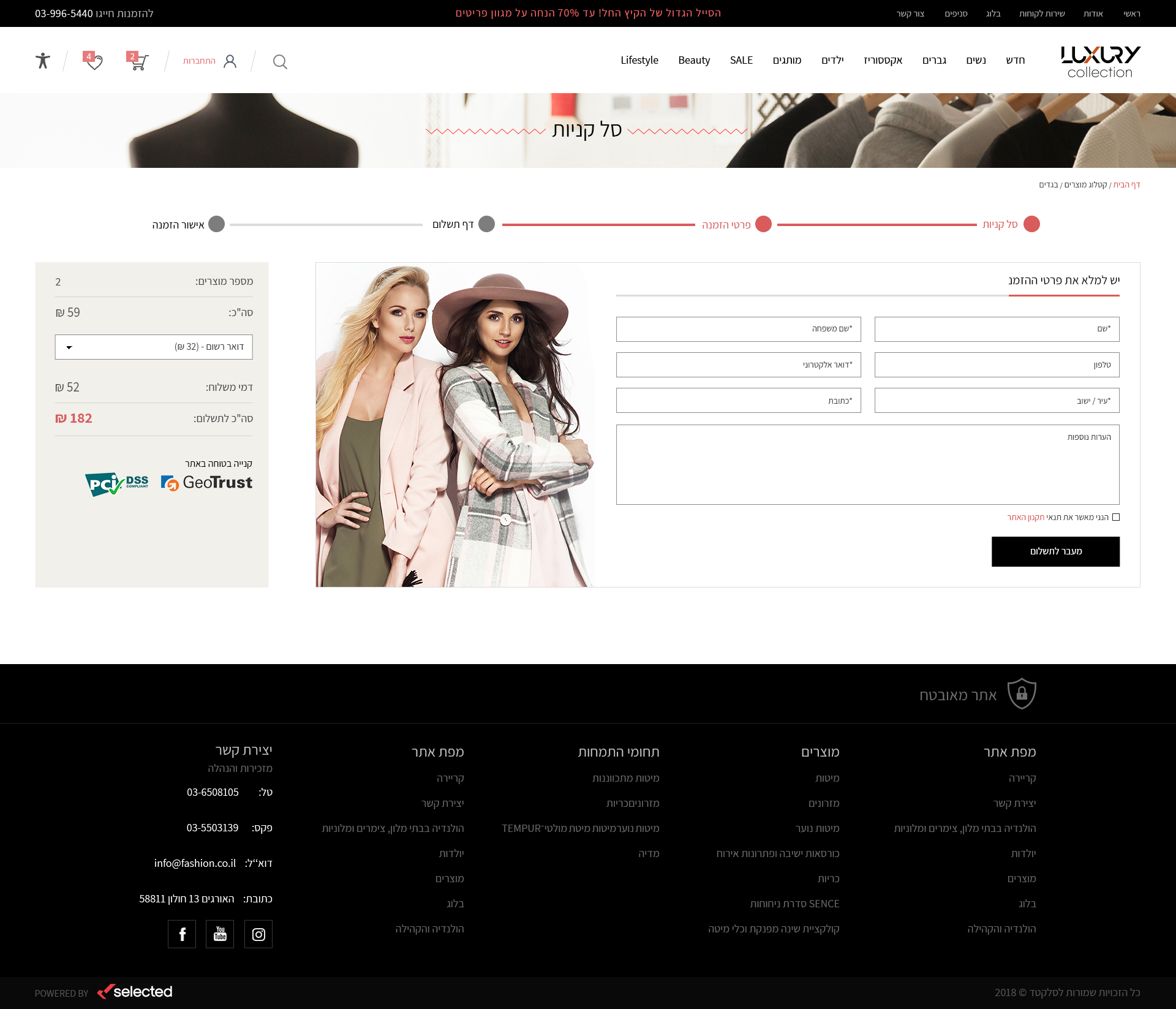
Task: Open the Facebook footer icon
Action: coord(182,934)
